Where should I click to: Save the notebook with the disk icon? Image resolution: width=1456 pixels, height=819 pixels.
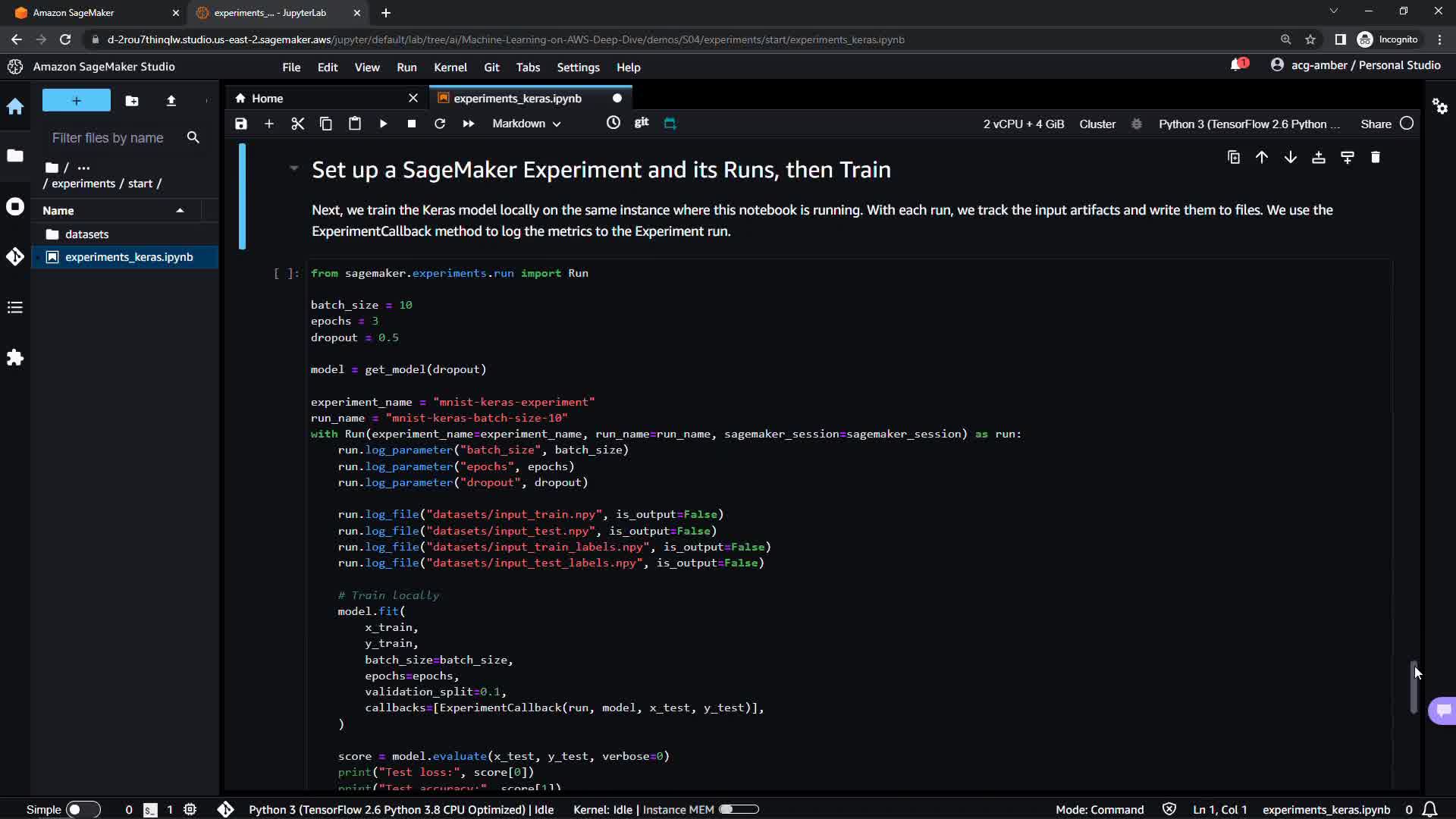[x=241, y=124]
